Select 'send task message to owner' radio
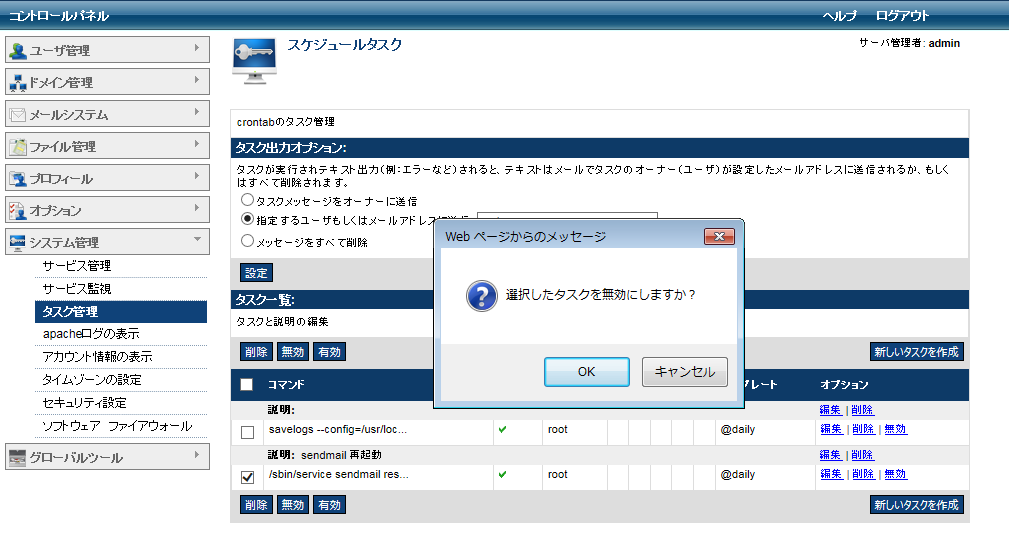The image size is (1009, 548). [247, 201]
